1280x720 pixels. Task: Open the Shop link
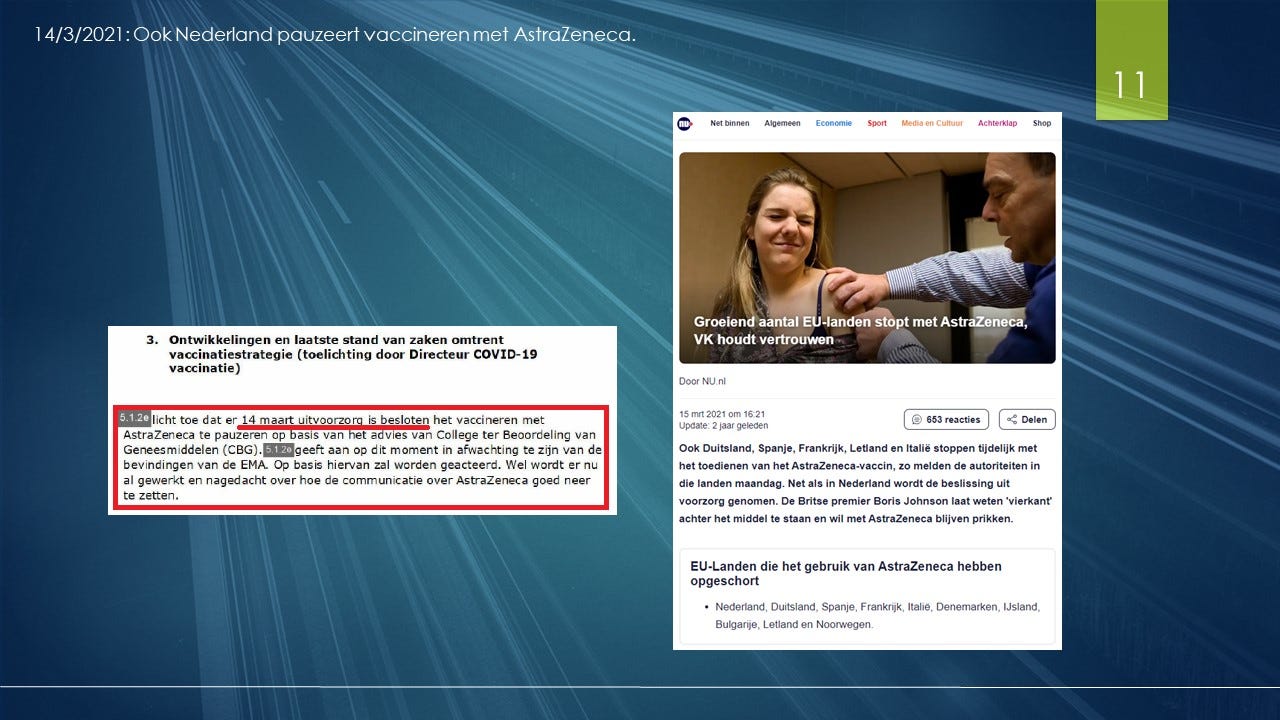point(1042,123)
